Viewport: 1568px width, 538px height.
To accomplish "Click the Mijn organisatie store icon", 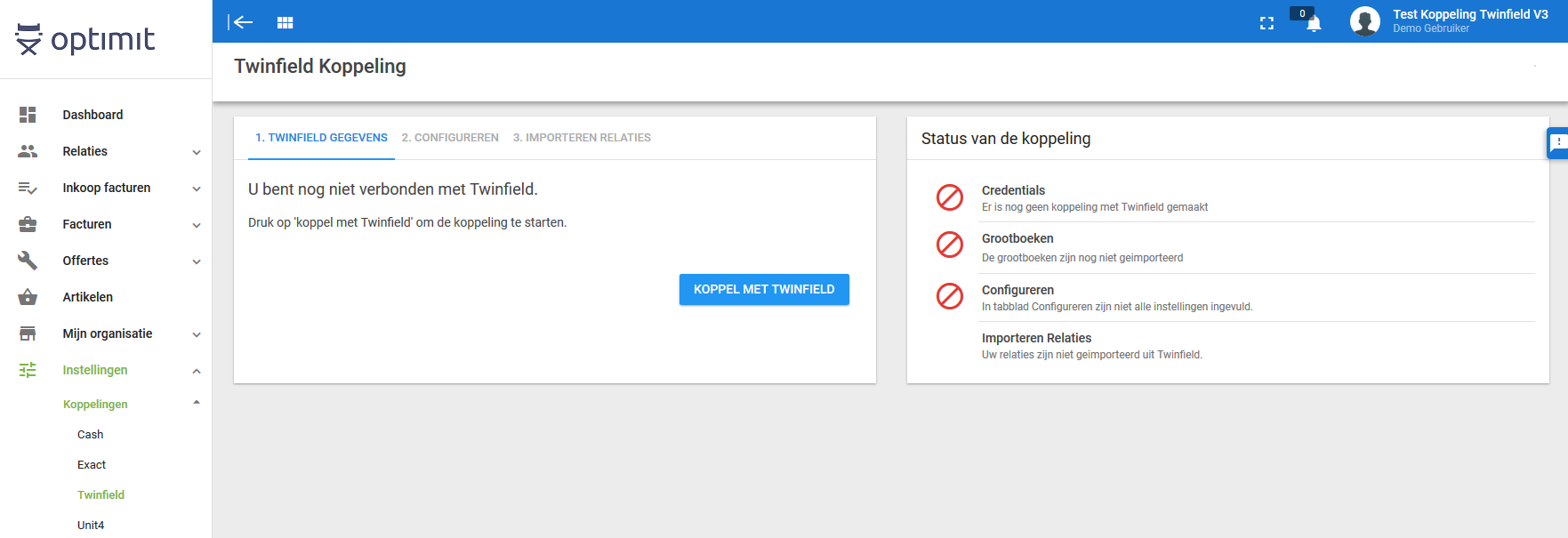I will 28,333.
